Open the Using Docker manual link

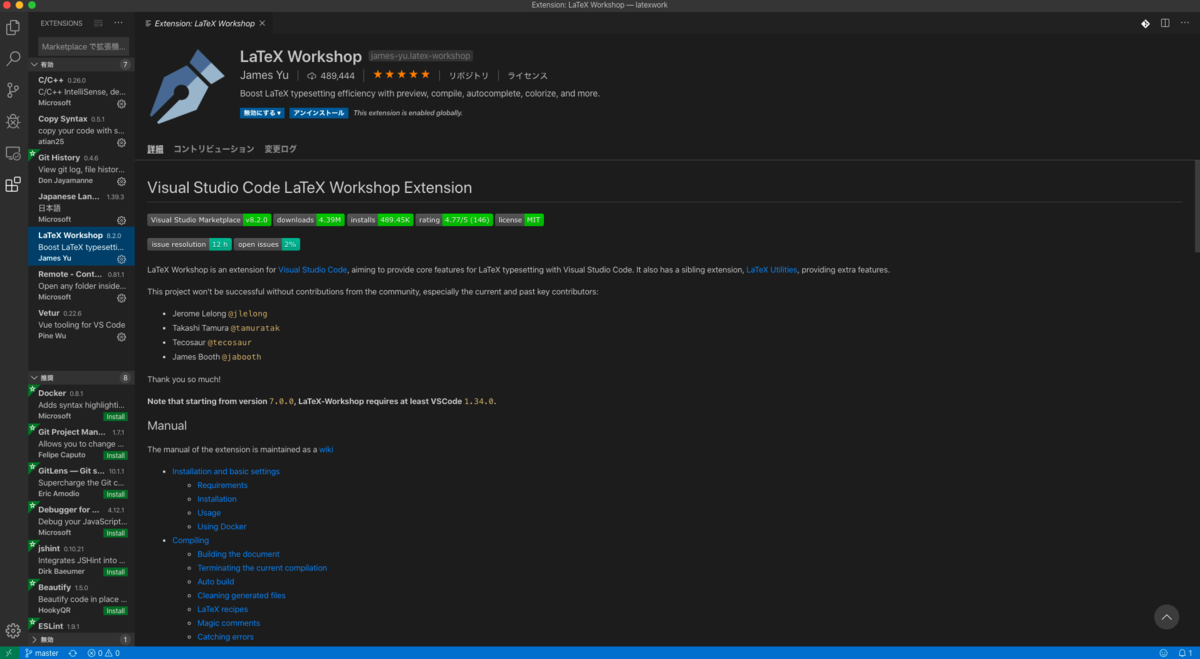pyautogui.click(x=222, y=526)
